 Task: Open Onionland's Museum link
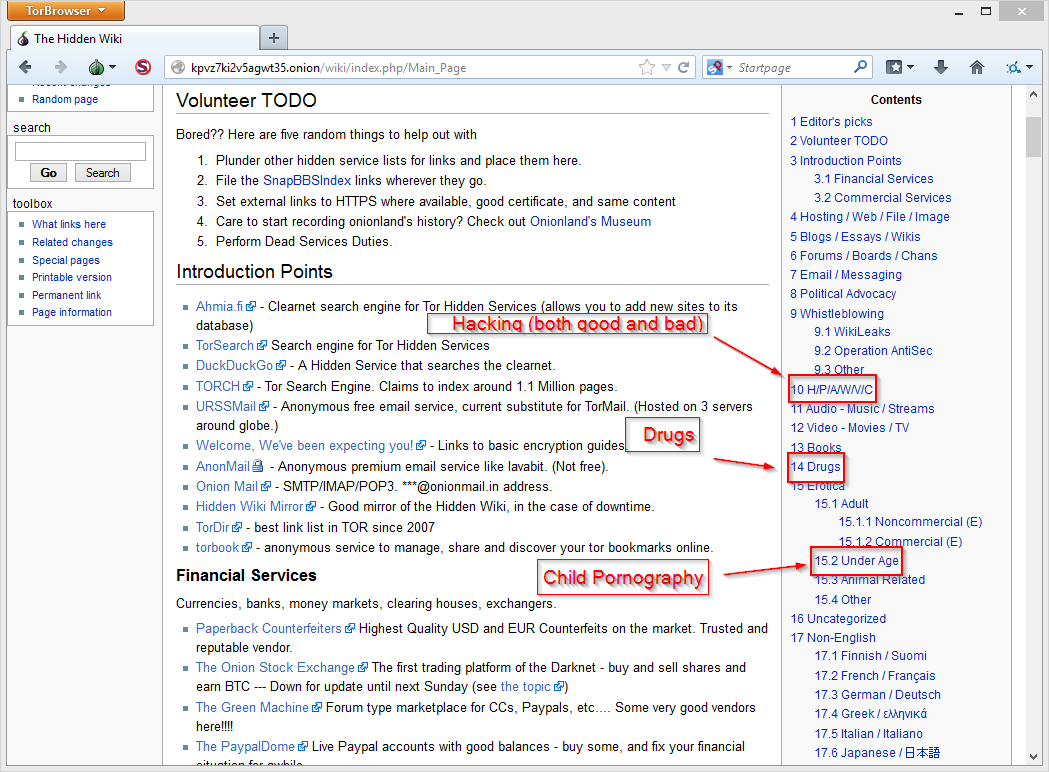[590, 221]
